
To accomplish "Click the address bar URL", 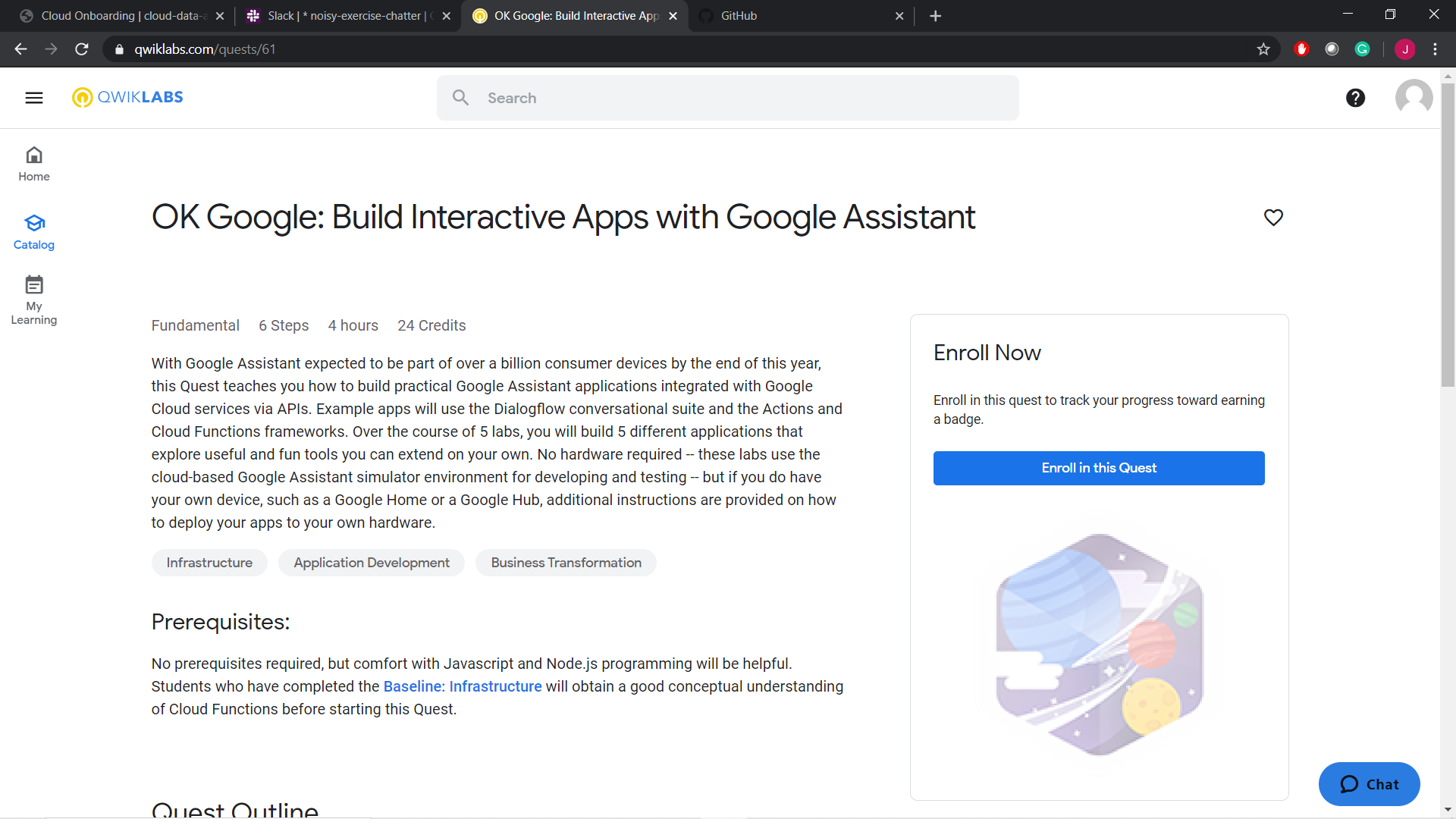I will click(x=205, y=49).
